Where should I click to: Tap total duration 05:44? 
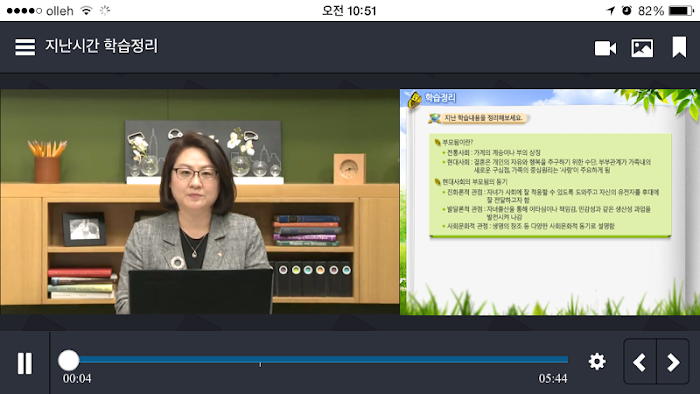553,378
